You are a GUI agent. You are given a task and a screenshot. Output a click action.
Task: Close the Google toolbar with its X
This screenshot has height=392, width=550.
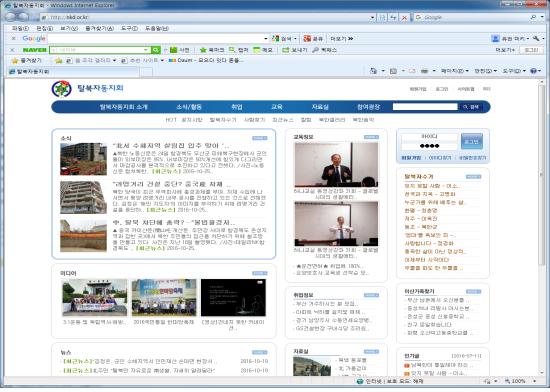point(13,39)
